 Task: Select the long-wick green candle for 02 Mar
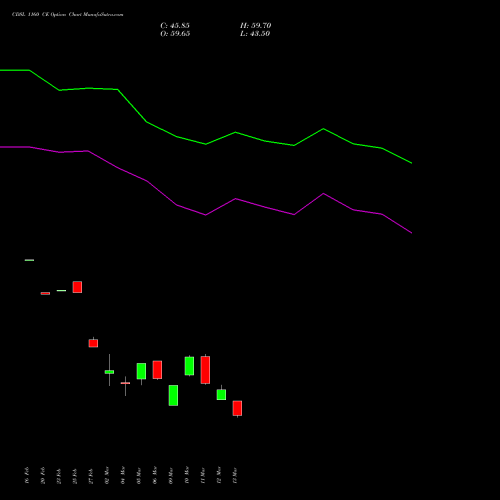[109, 372]
